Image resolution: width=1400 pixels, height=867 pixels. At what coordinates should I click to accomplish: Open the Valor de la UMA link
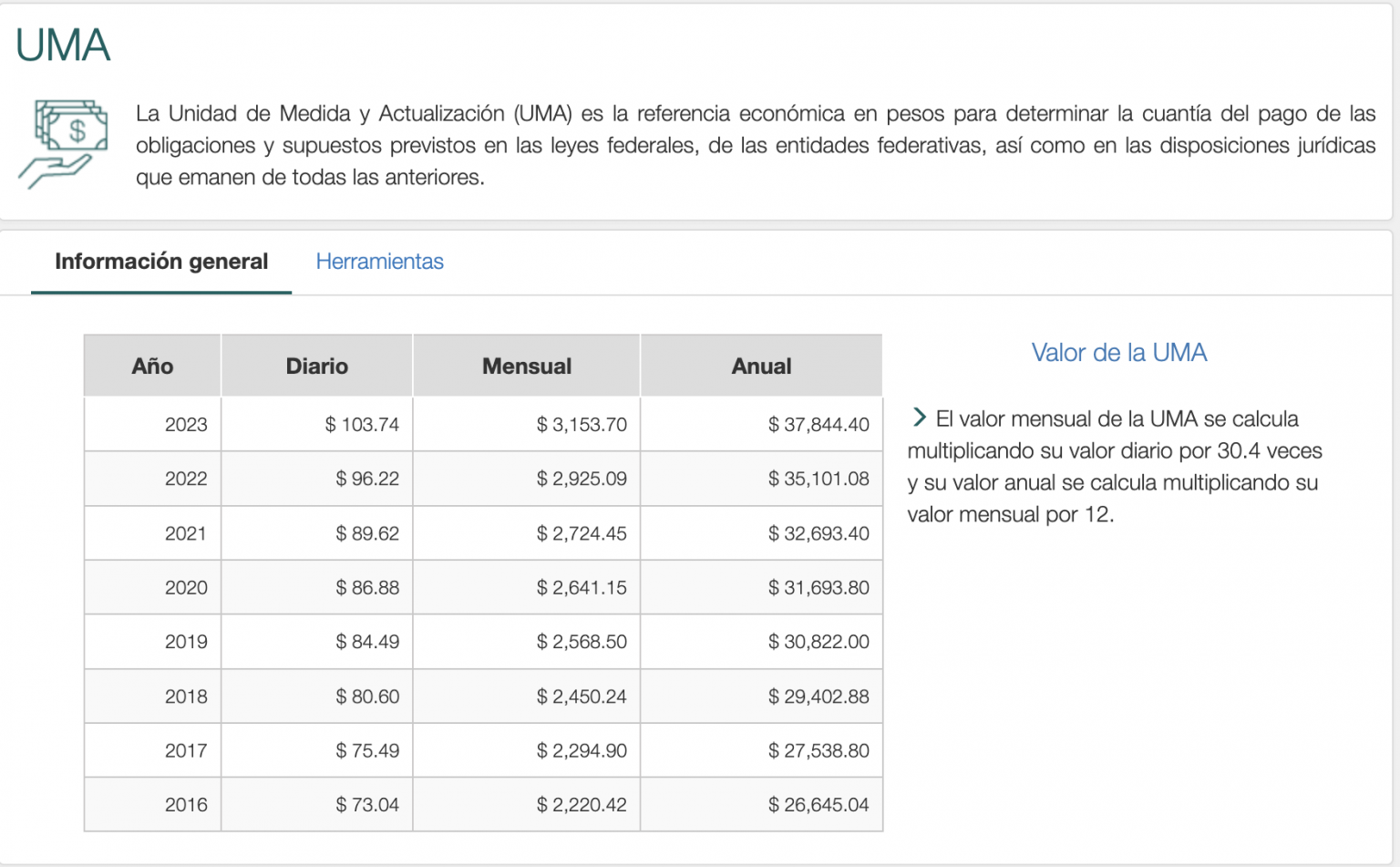[x=1119, y=352]
